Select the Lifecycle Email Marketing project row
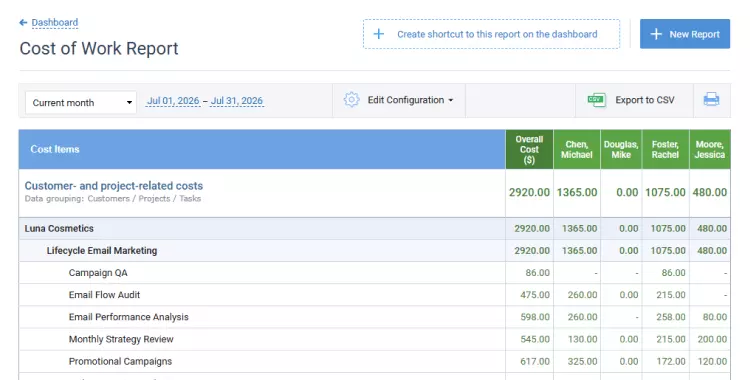This screenshot has height=380, width=750. pos(375,250)
